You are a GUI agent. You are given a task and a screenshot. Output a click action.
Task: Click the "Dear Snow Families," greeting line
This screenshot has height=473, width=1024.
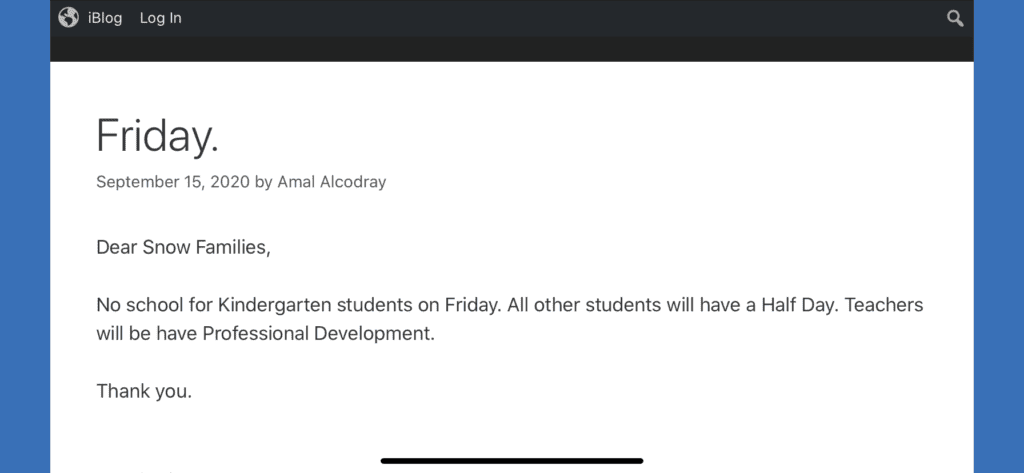(x=184, y=248)
